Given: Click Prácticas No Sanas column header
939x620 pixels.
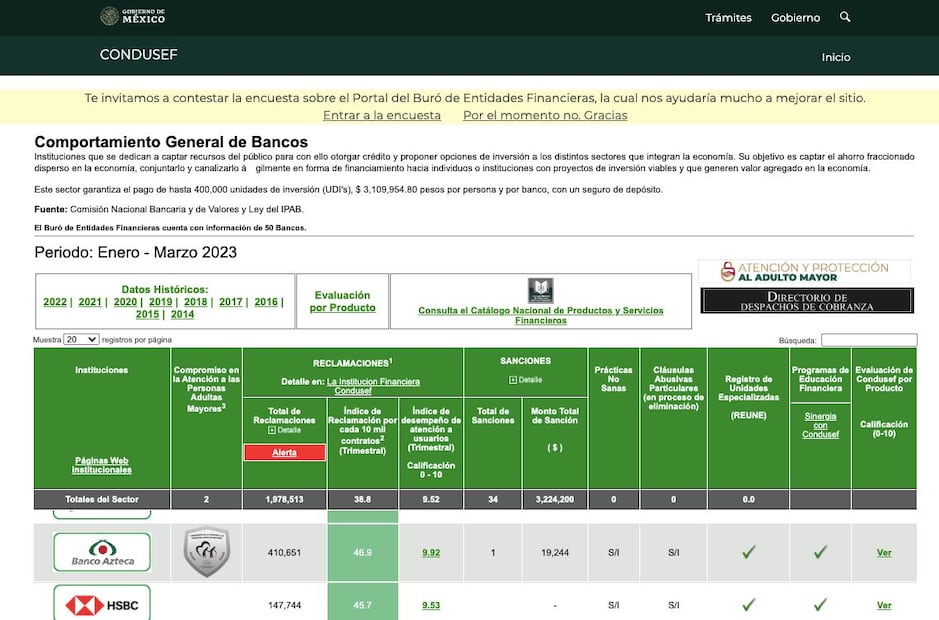Looking at the screenshot, I should [613, 379].
